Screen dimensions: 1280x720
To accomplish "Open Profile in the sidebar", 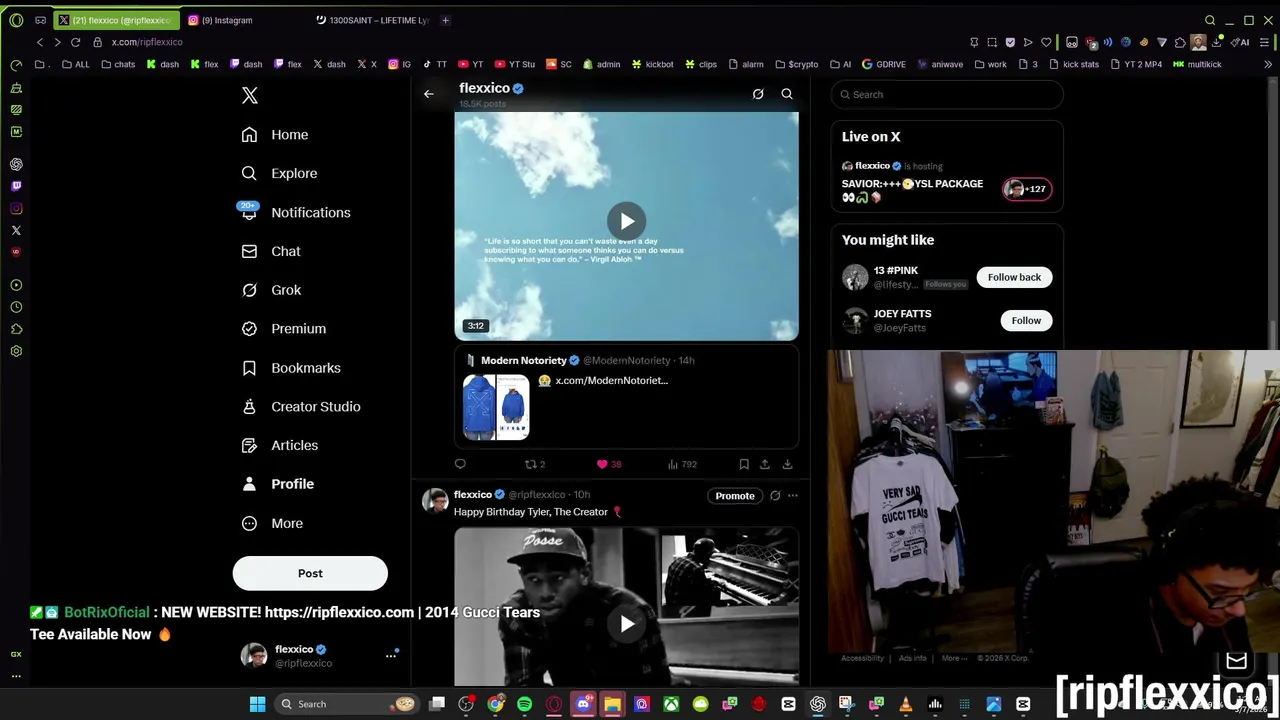I will [x=278, y=484].
